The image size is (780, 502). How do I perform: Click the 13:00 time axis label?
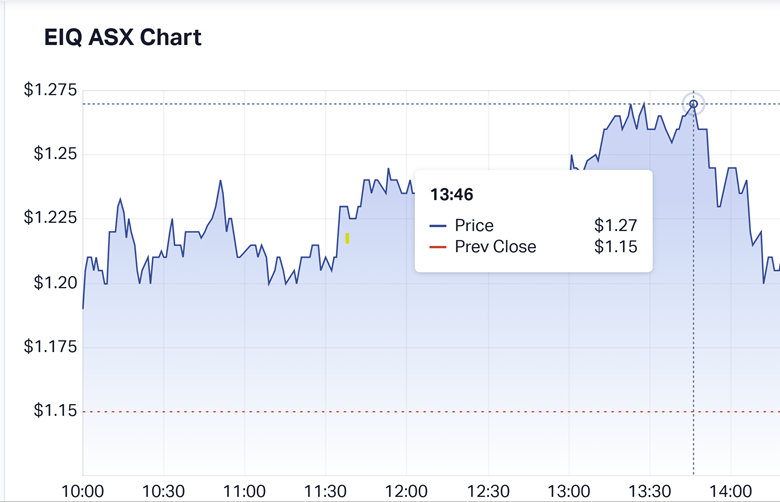click(569, 490)
